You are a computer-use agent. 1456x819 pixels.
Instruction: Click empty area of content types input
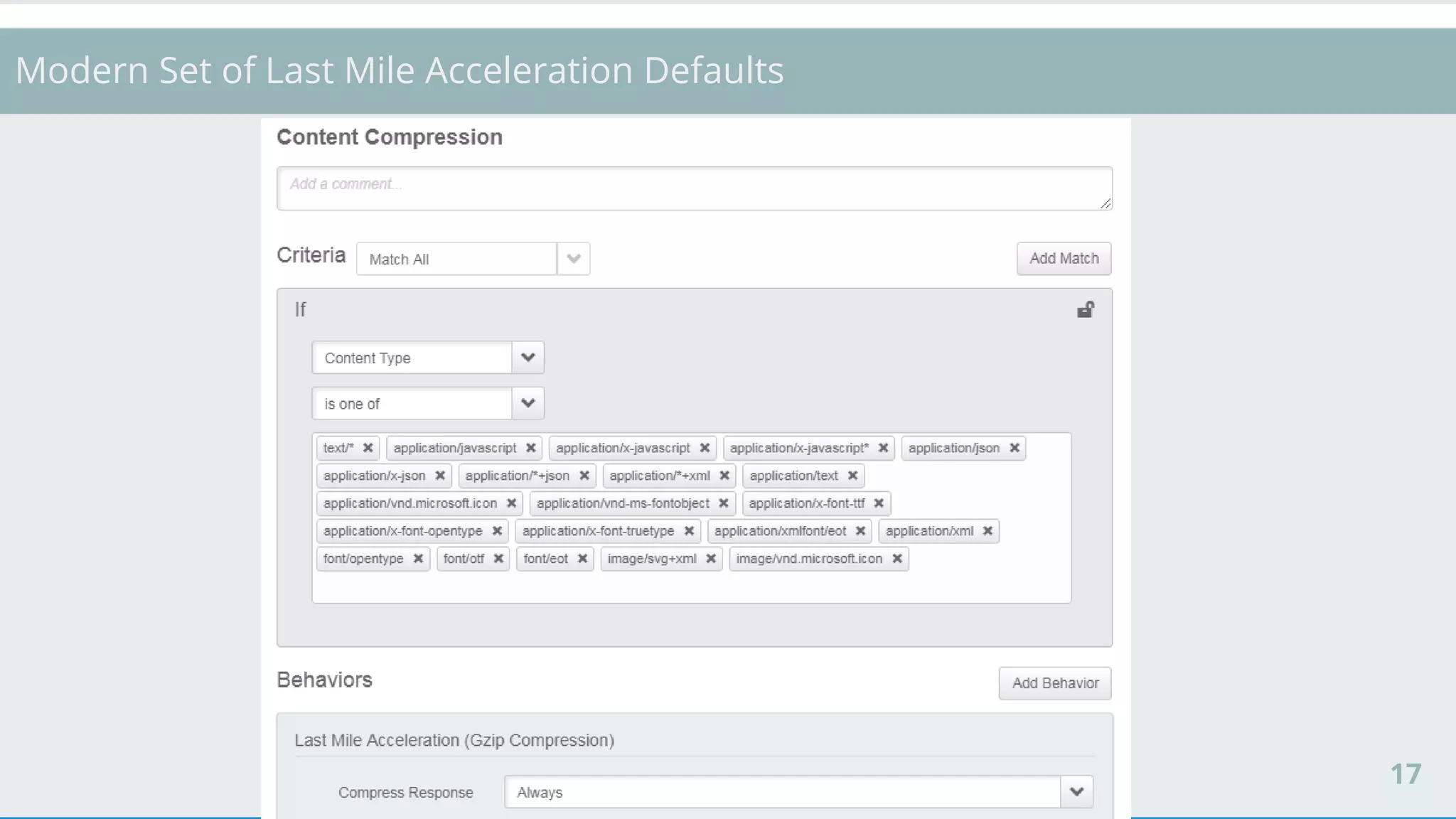click(691, 588)
